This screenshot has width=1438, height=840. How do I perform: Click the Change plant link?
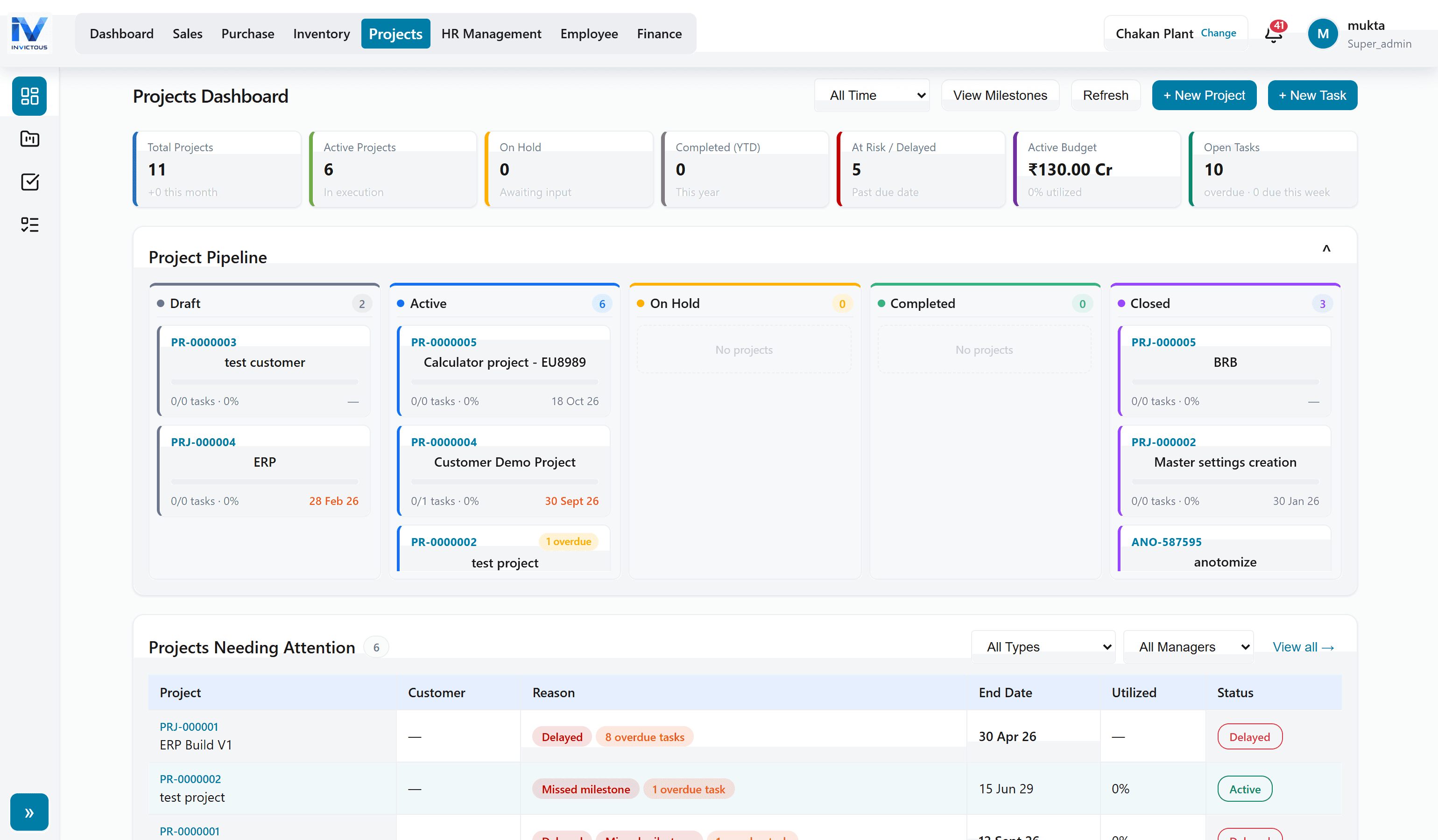point(1218,33)
